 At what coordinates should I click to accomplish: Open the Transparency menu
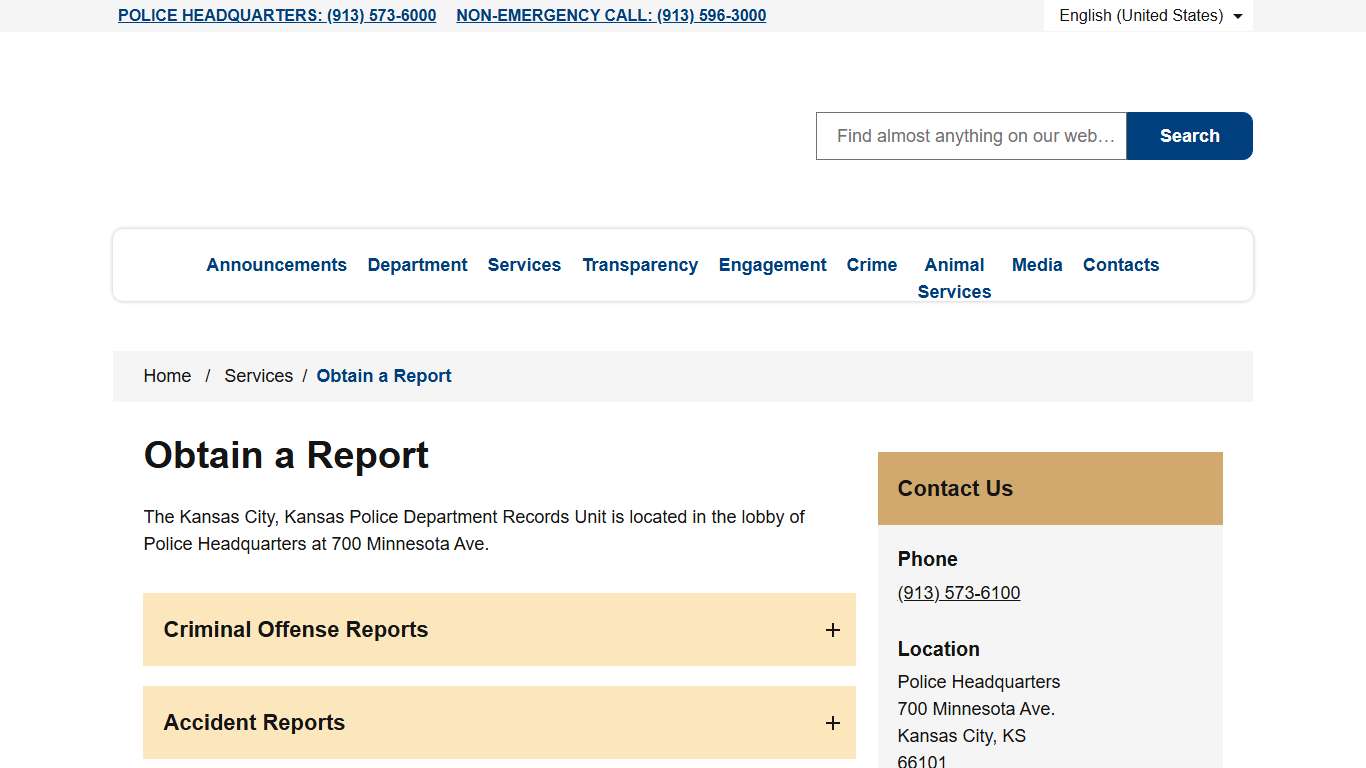pos(640,265)
